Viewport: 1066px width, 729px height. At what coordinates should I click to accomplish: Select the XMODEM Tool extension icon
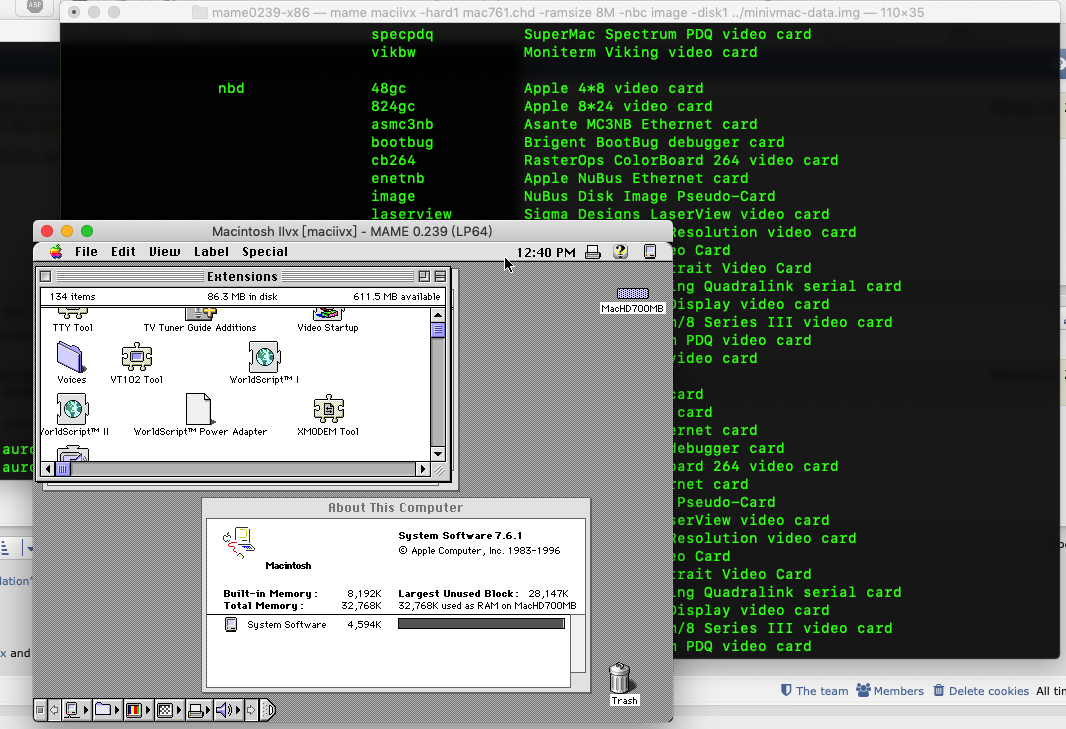coord(328,409)
